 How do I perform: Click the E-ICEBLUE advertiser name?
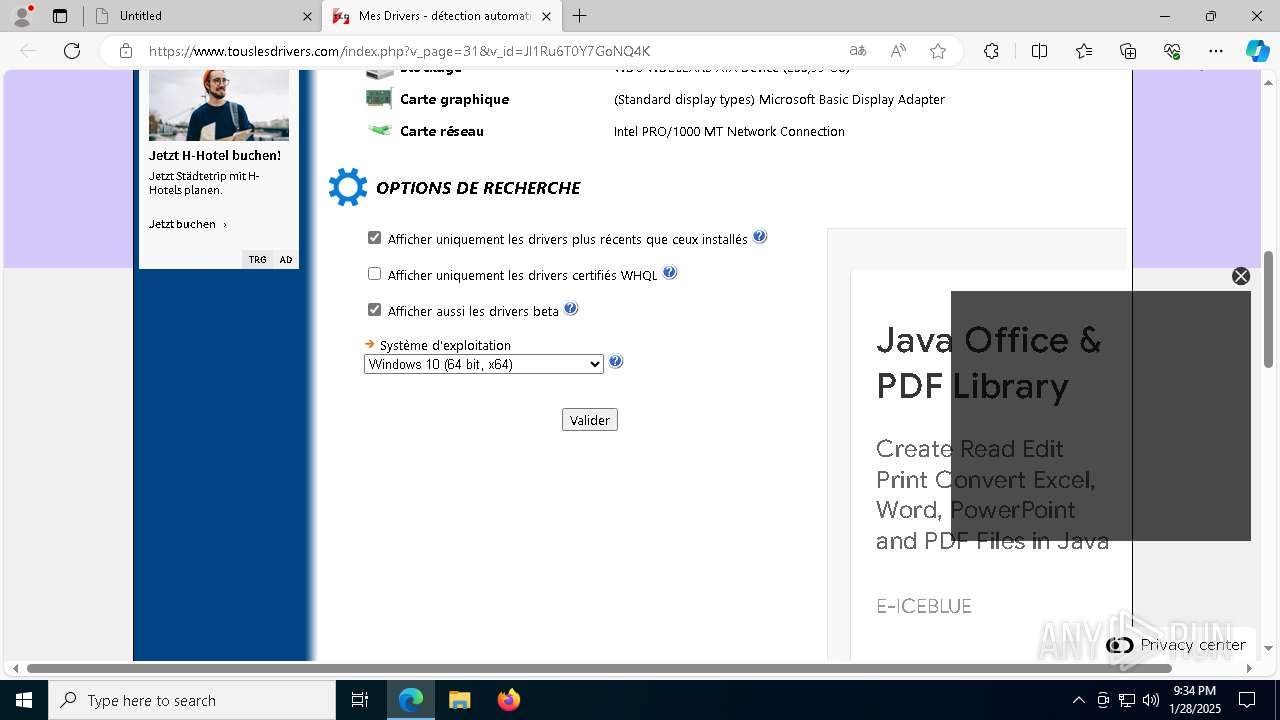(924, 605)
